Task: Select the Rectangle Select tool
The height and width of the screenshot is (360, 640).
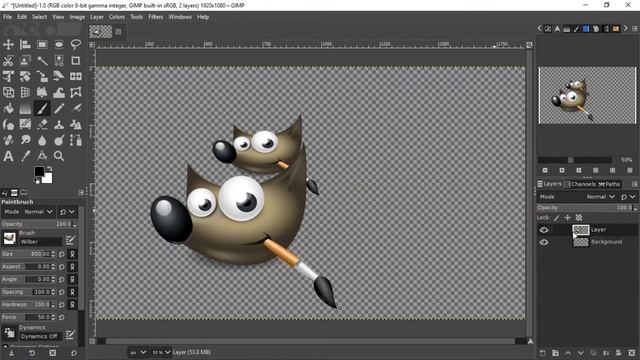Action: point(42,44)
